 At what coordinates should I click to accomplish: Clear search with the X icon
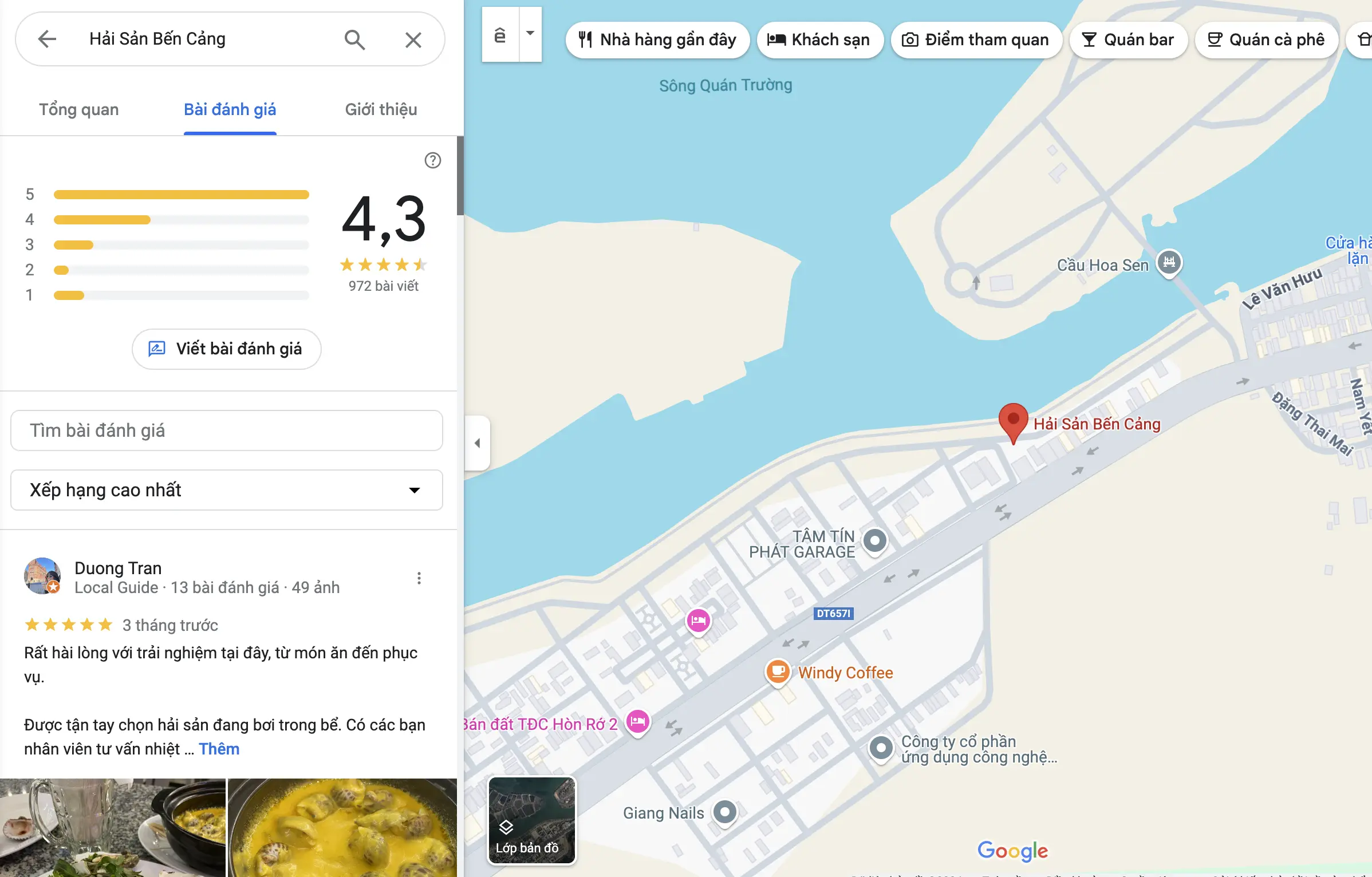(x=413, y=39)
